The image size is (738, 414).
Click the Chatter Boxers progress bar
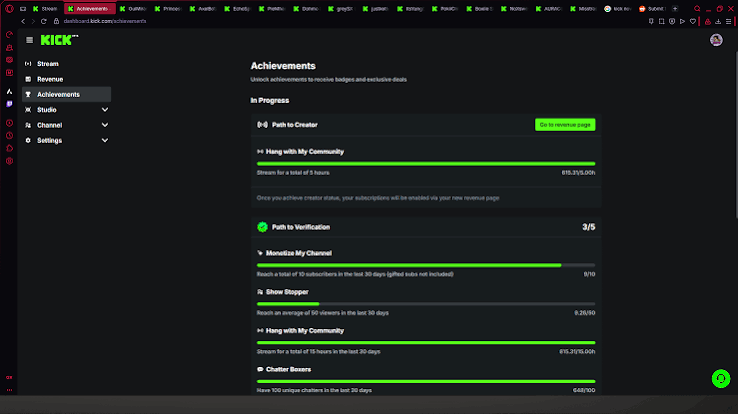point(426,382)
